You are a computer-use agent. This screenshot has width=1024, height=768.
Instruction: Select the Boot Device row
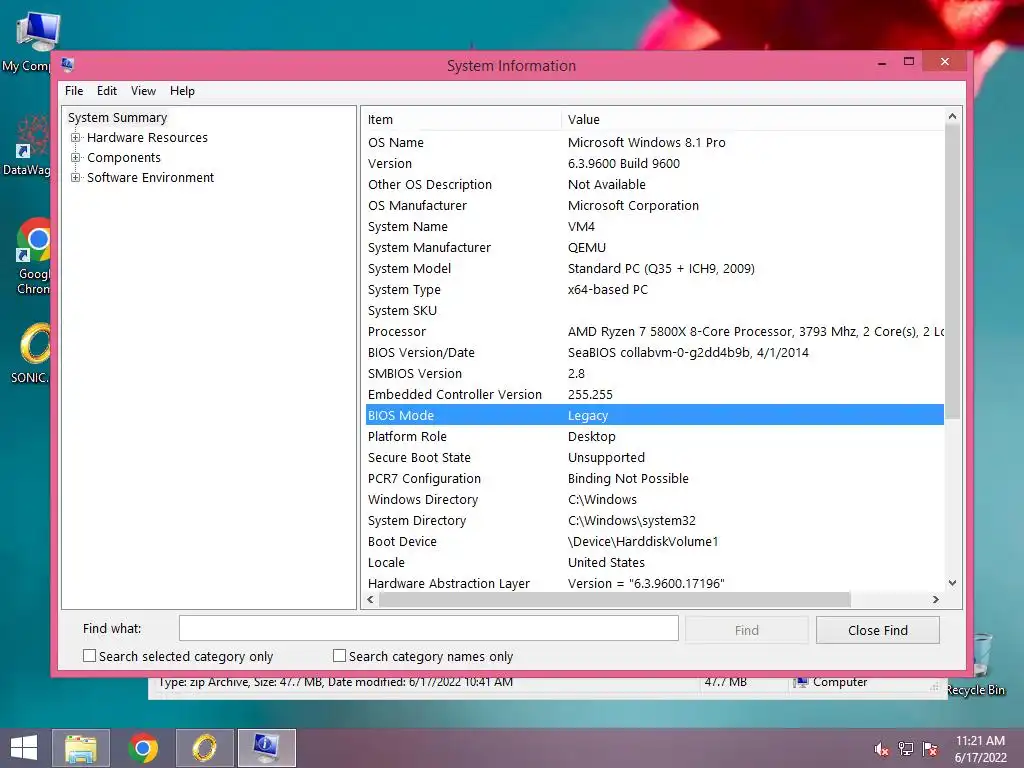654,541
